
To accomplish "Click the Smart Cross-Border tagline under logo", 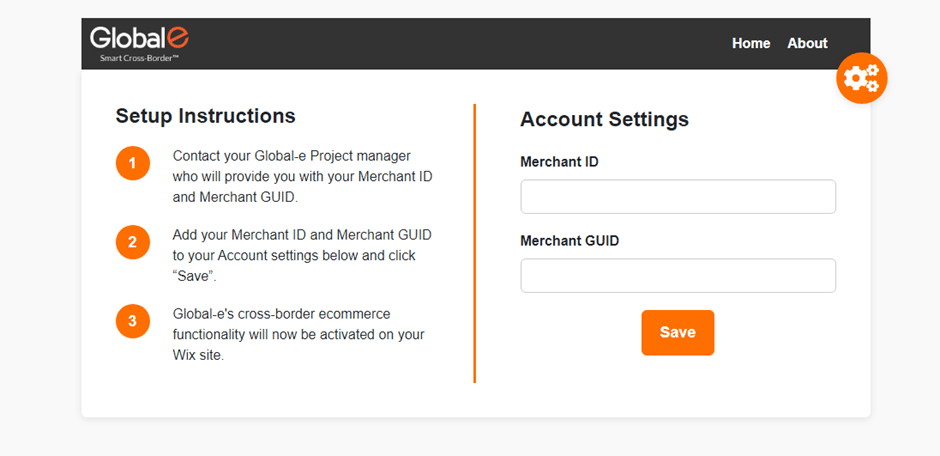I will pyautogui.click(x=140, y=59).
